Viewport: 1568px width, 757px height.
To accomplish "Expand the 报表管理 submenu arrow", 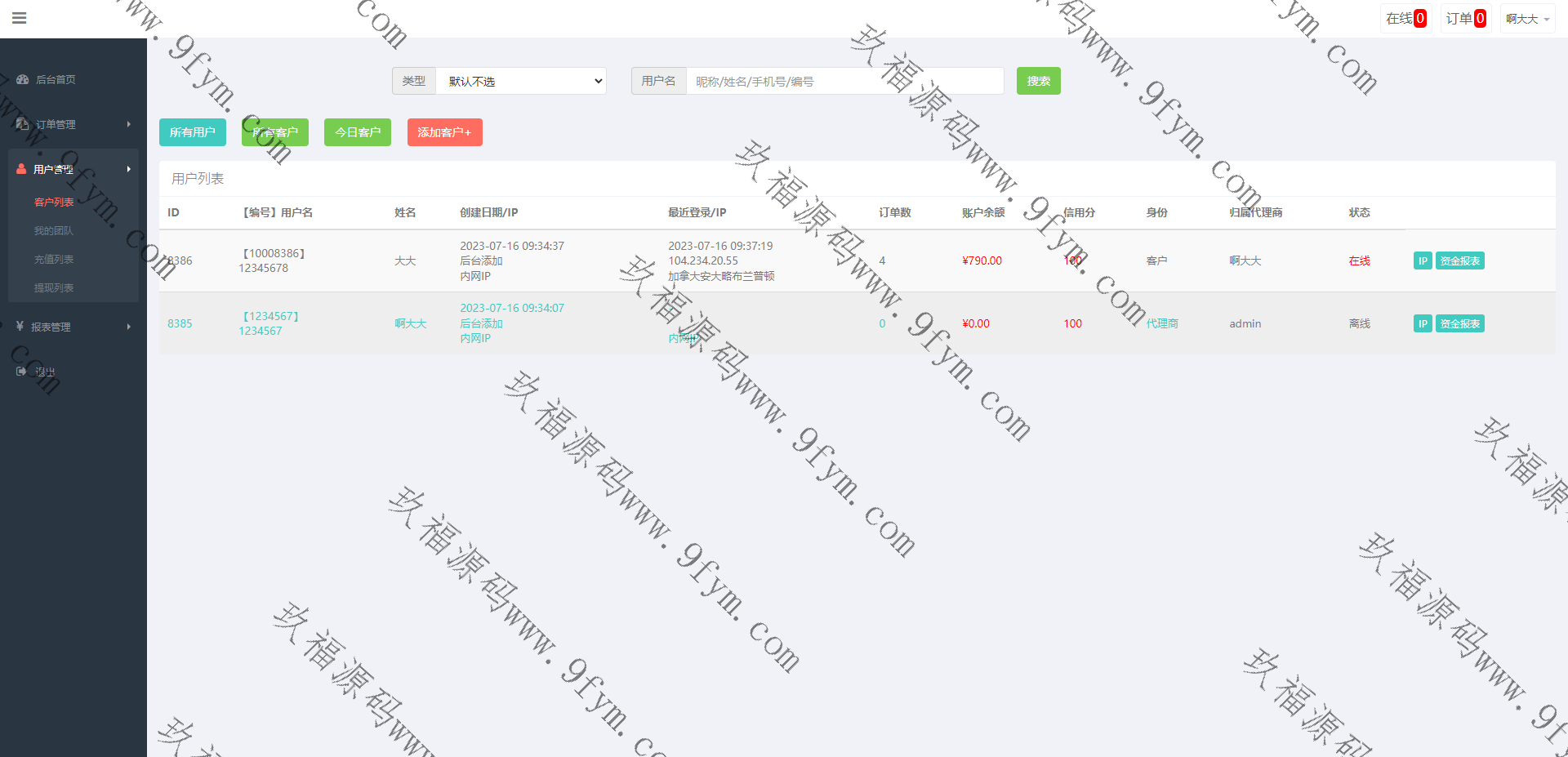I will pyautogui.click(x=129, y=327).
